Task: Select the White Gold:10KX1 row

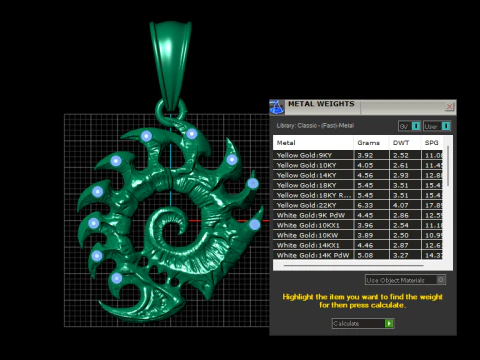Action: point(358,225)
